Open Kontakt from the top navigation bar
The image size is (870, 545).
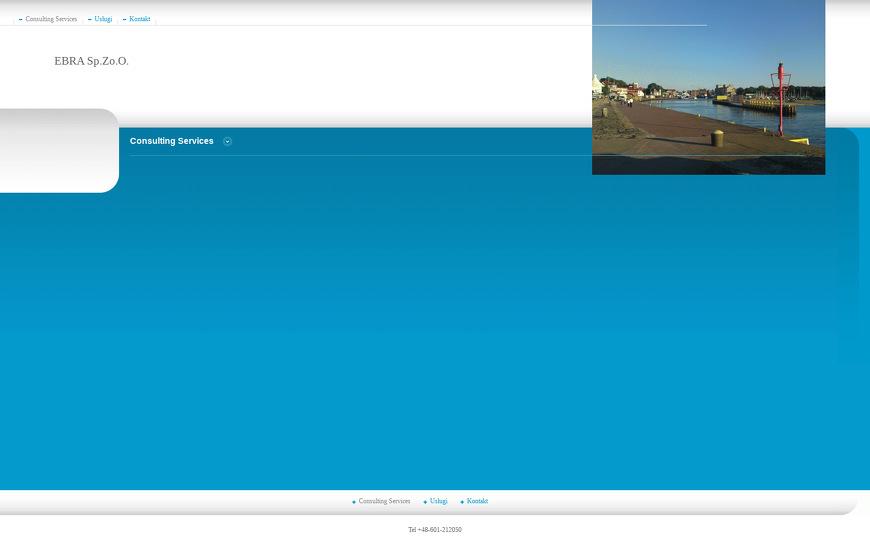(139, 19)
